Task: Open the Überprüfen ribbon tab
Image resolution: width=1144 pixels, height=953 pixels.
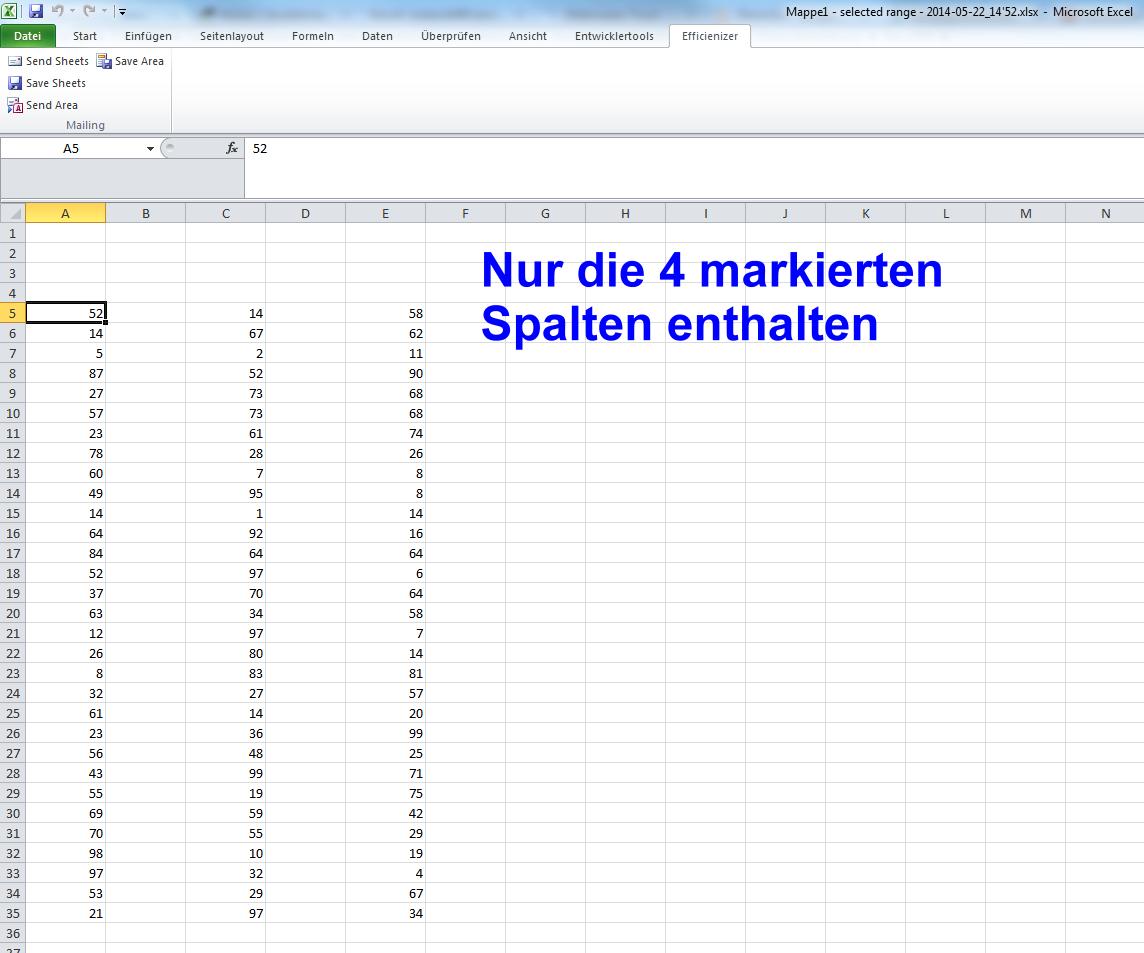Action: [451, 36]
